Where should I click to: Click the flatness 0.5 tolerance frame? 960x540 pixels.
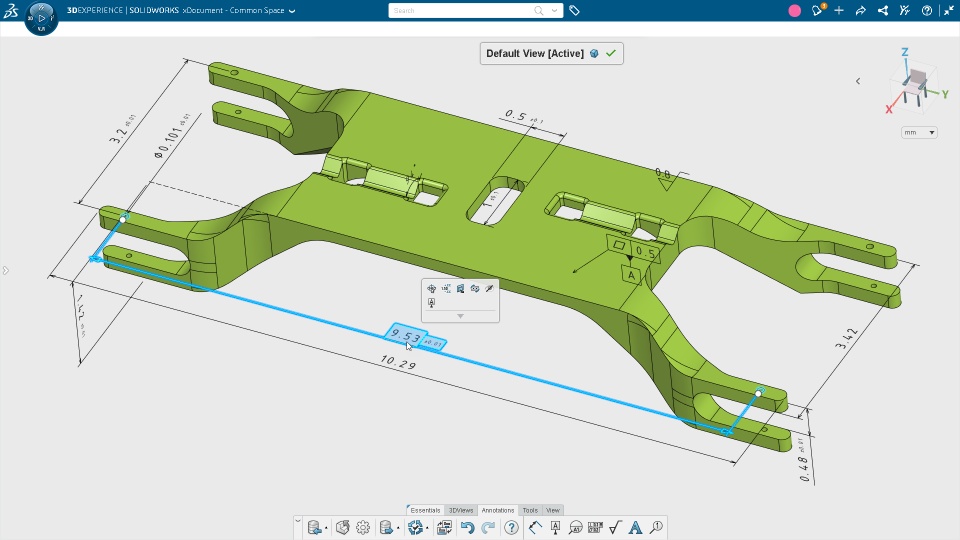coord(634,248)
